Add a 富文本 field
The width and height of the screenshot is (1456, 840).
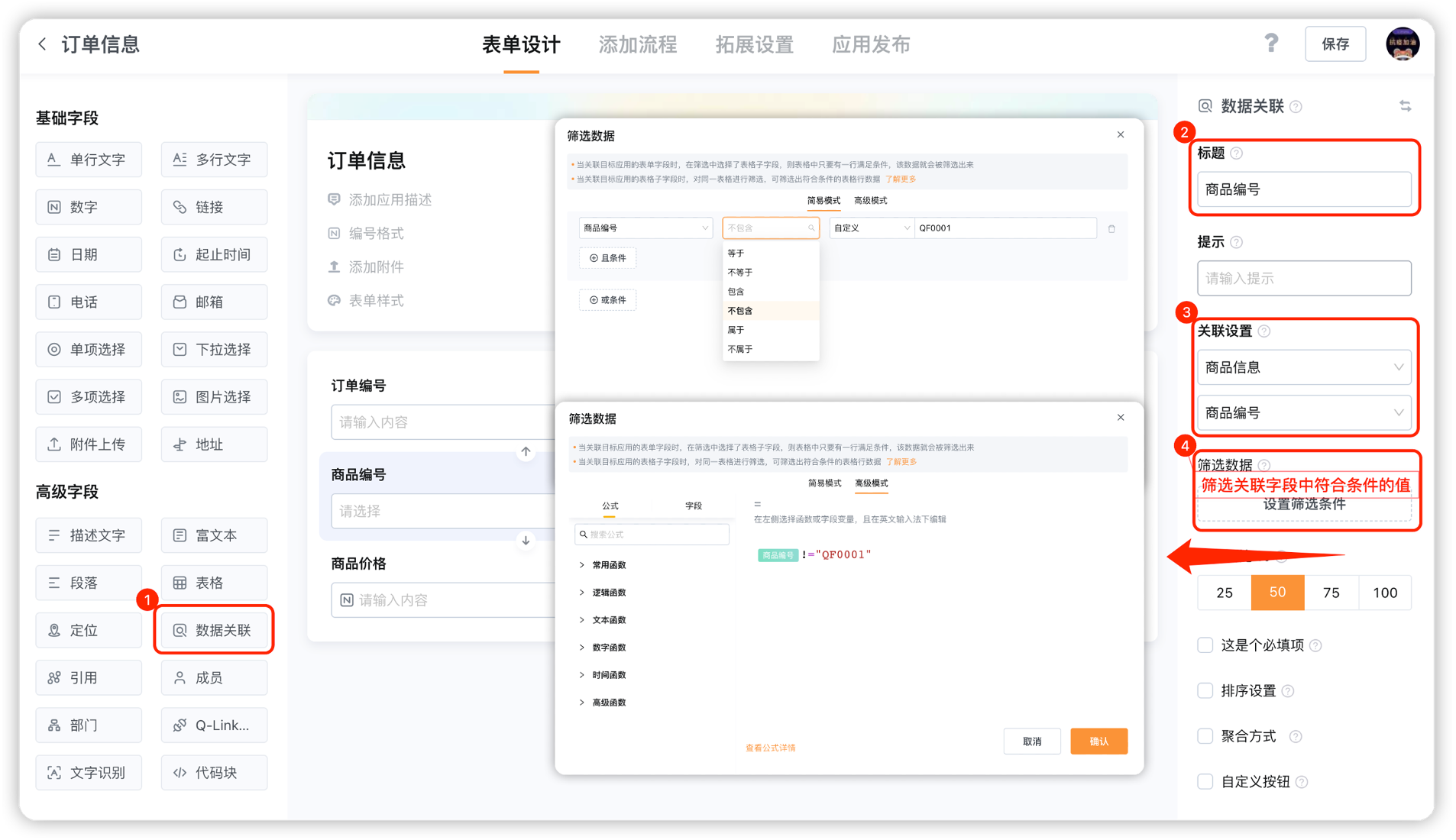tap(215, 535)
